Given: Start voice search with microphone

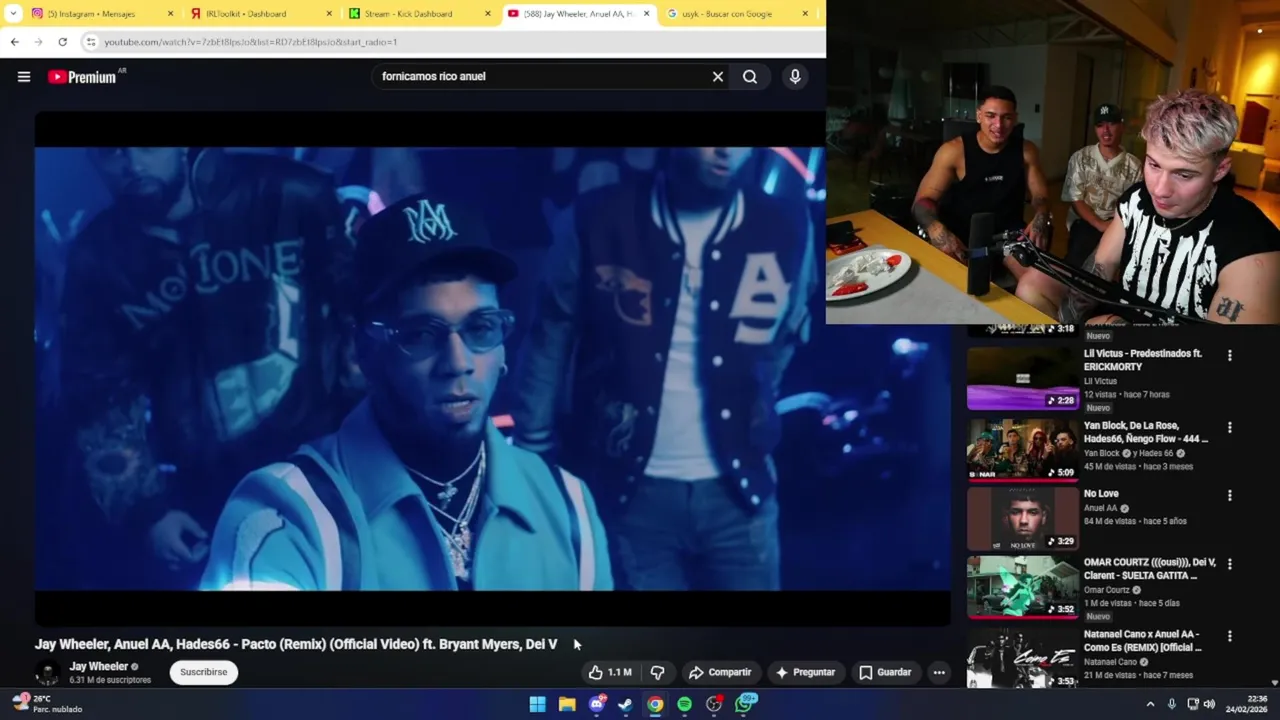Looking at the screenshot, I should (795, 77).
